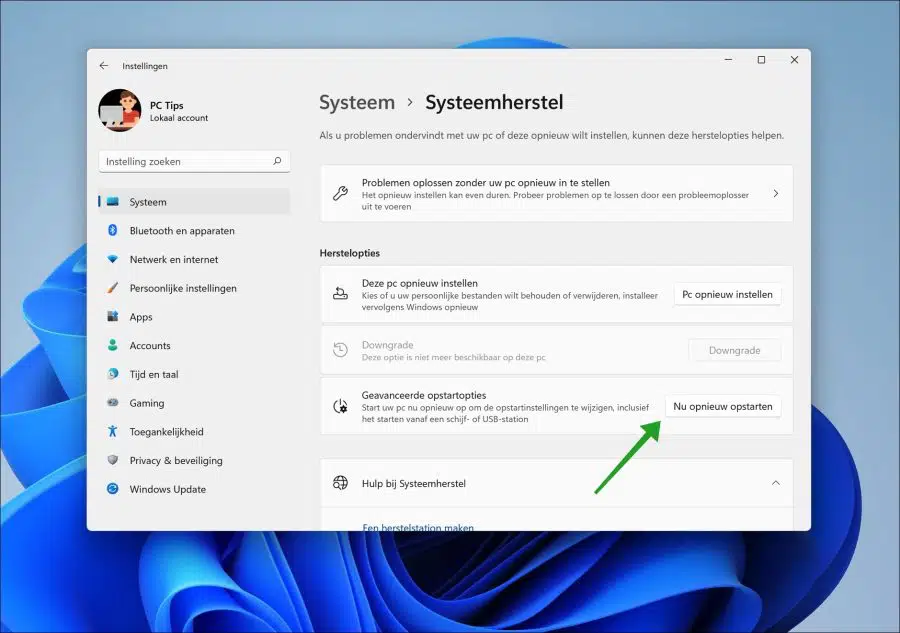Open Netwerk en internet settings
This screenshot has height=633, width=900.
click(194, 259)
